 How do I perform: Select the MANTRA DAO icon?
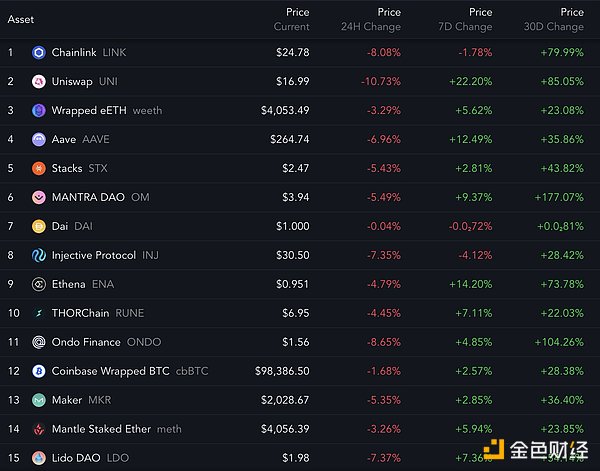(39, 197)
